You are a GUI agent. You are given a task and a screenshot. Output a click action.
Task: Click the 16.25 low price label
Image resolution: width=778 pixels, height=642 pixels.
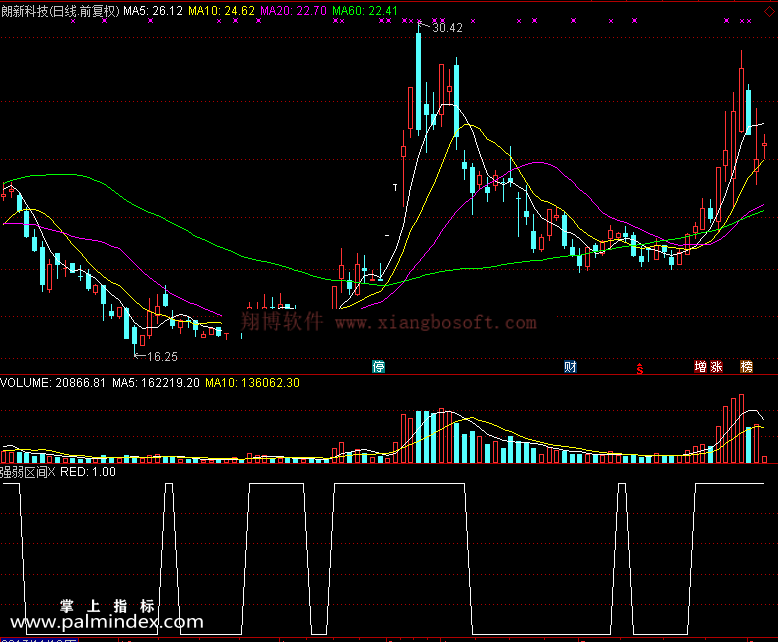162,357
